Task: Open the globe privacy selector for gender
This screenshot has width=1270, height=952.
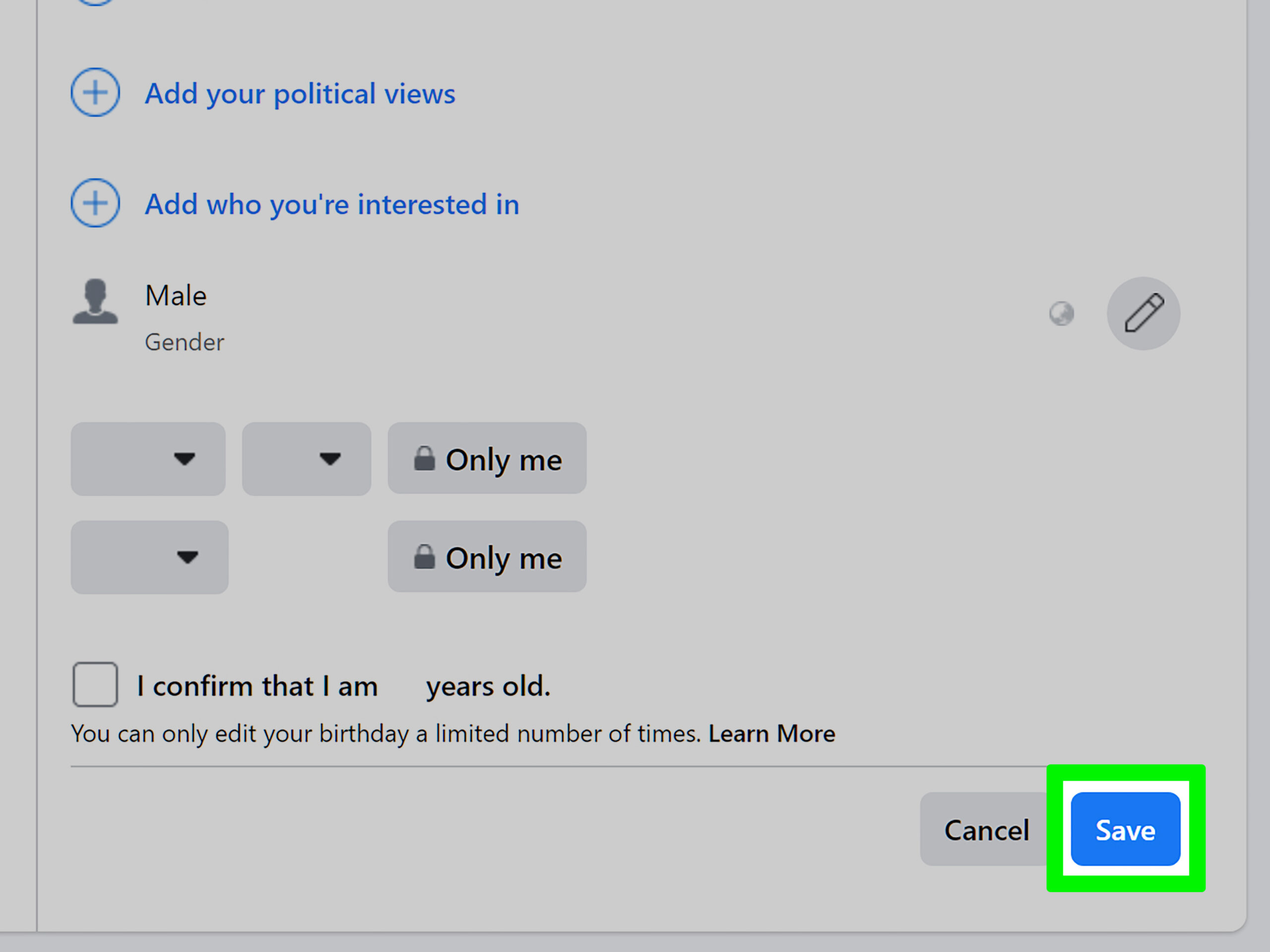Action: click(x=1061, y=314)
